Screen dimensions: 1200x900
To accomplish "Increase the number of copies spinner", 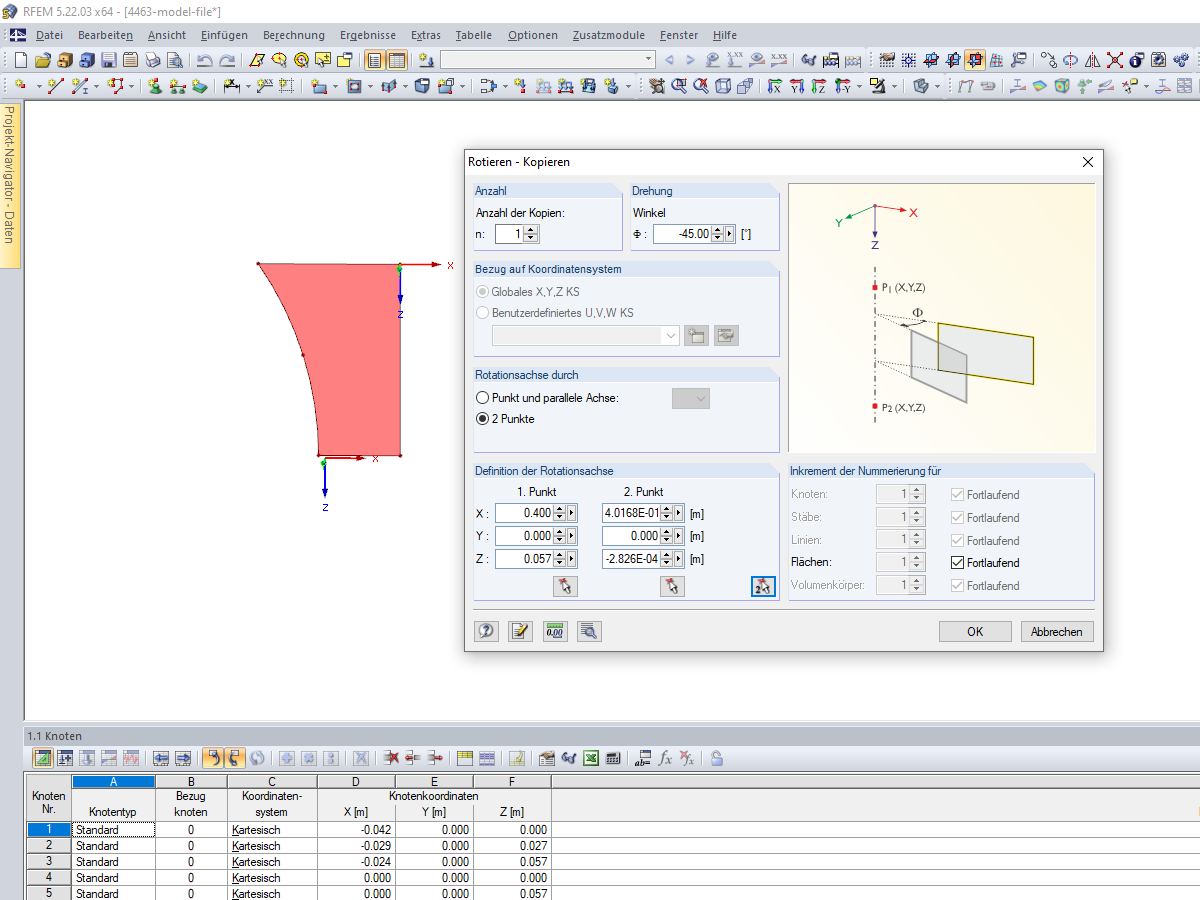I will 531,230.
